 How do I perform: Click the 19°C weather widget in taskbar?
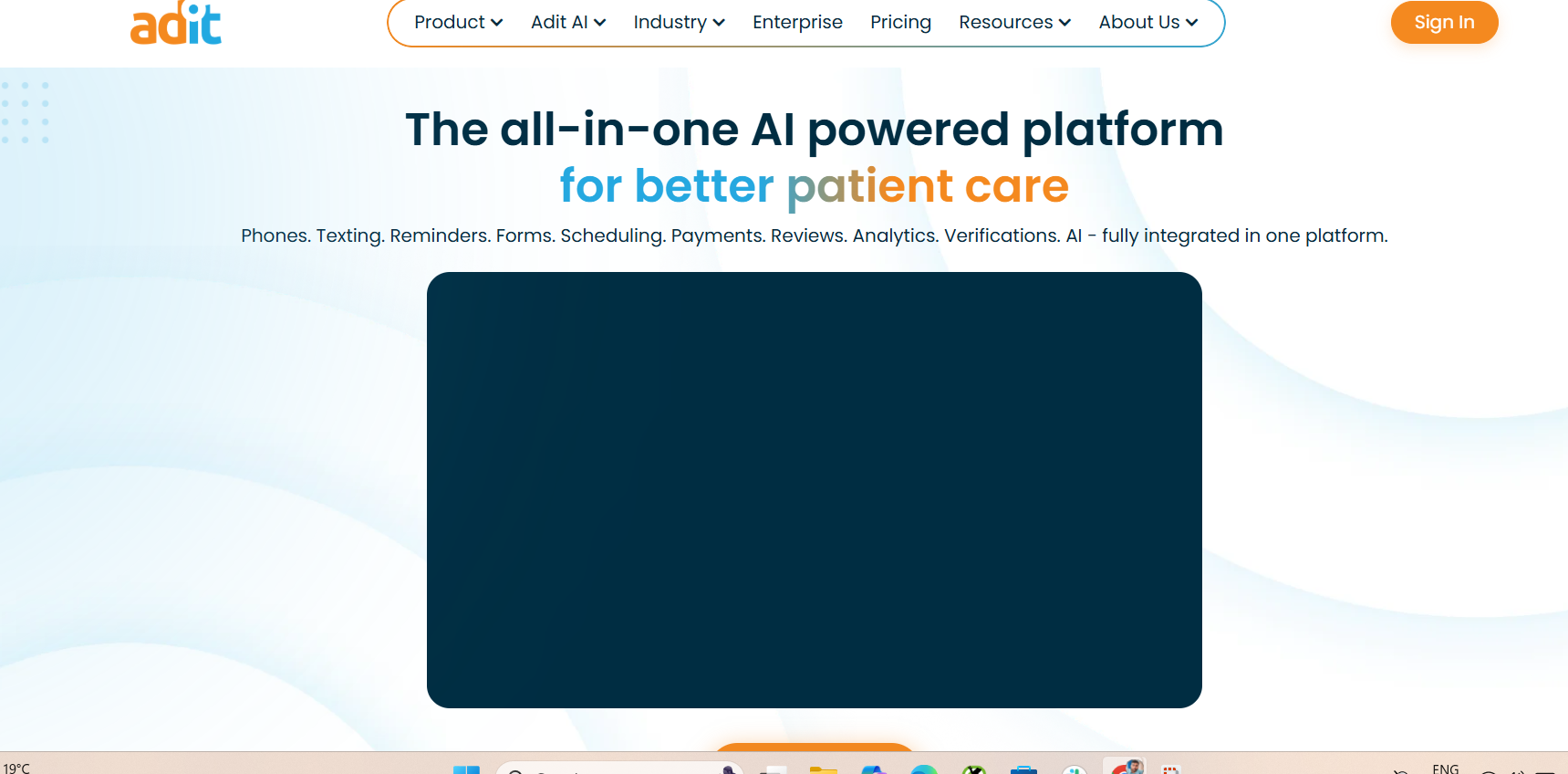click(x=16, y=769)
